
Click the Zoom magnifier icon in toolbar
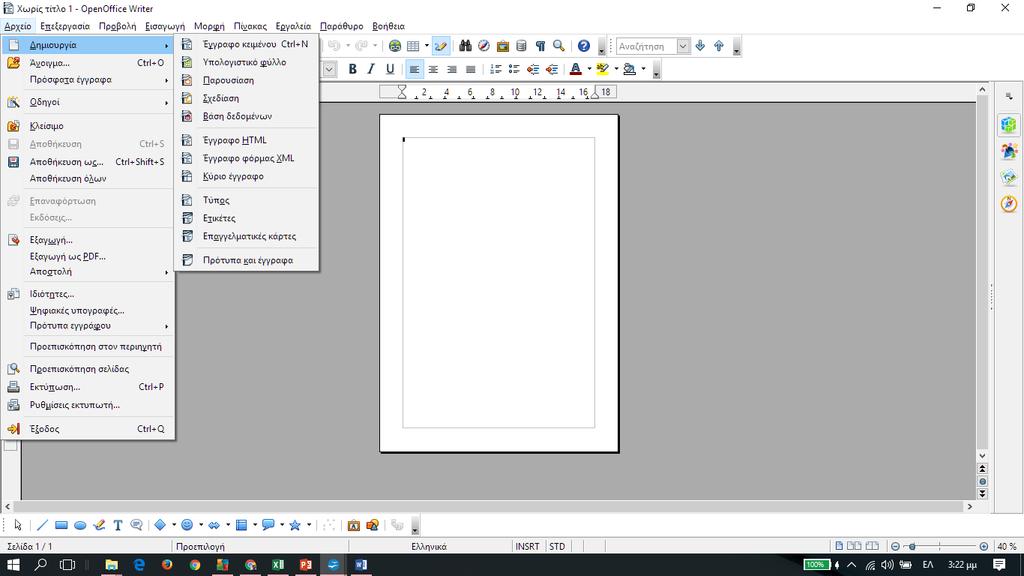pos(559,46)
